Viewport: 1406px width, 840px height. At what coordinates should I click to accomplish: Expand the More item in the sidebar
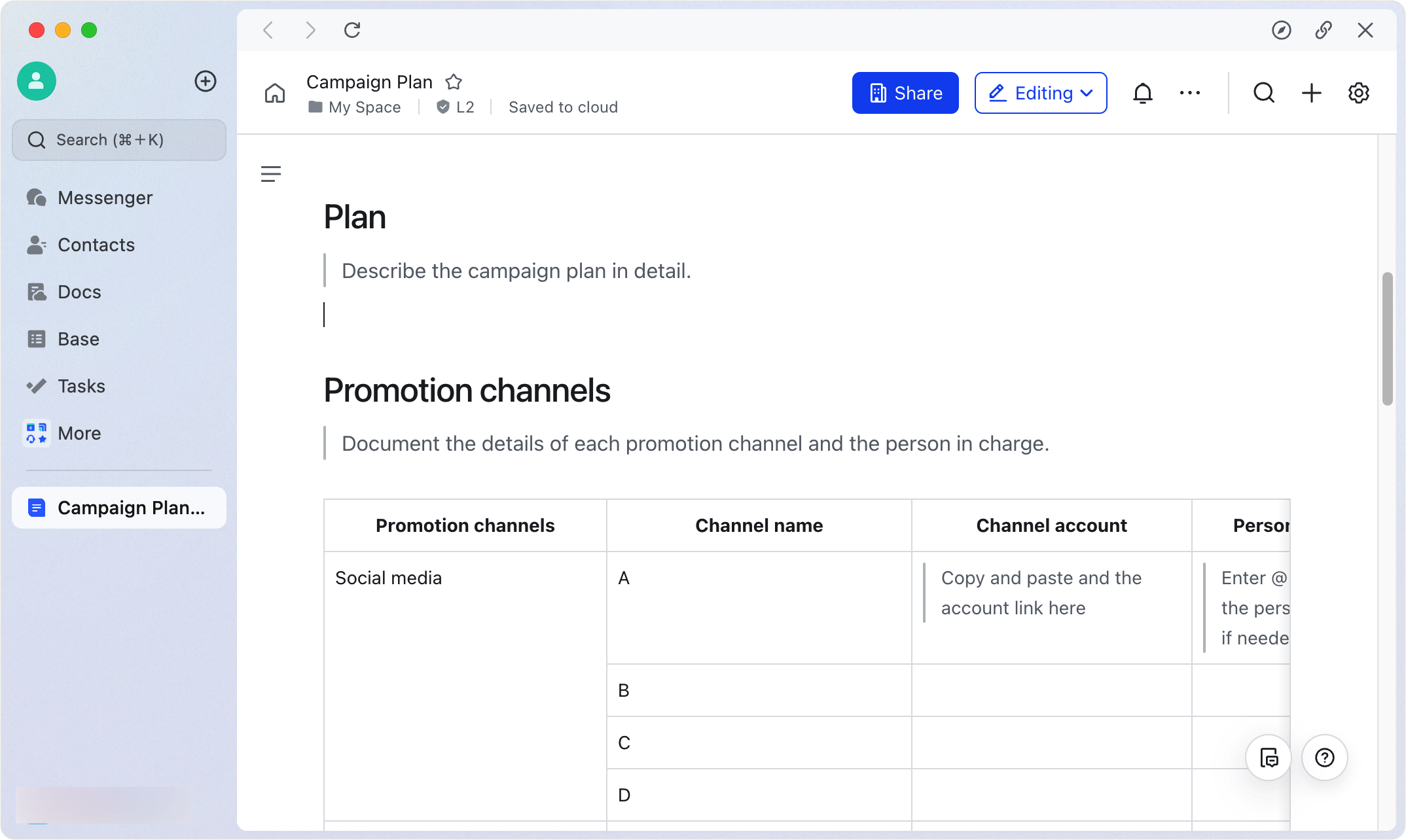[79, 432]
